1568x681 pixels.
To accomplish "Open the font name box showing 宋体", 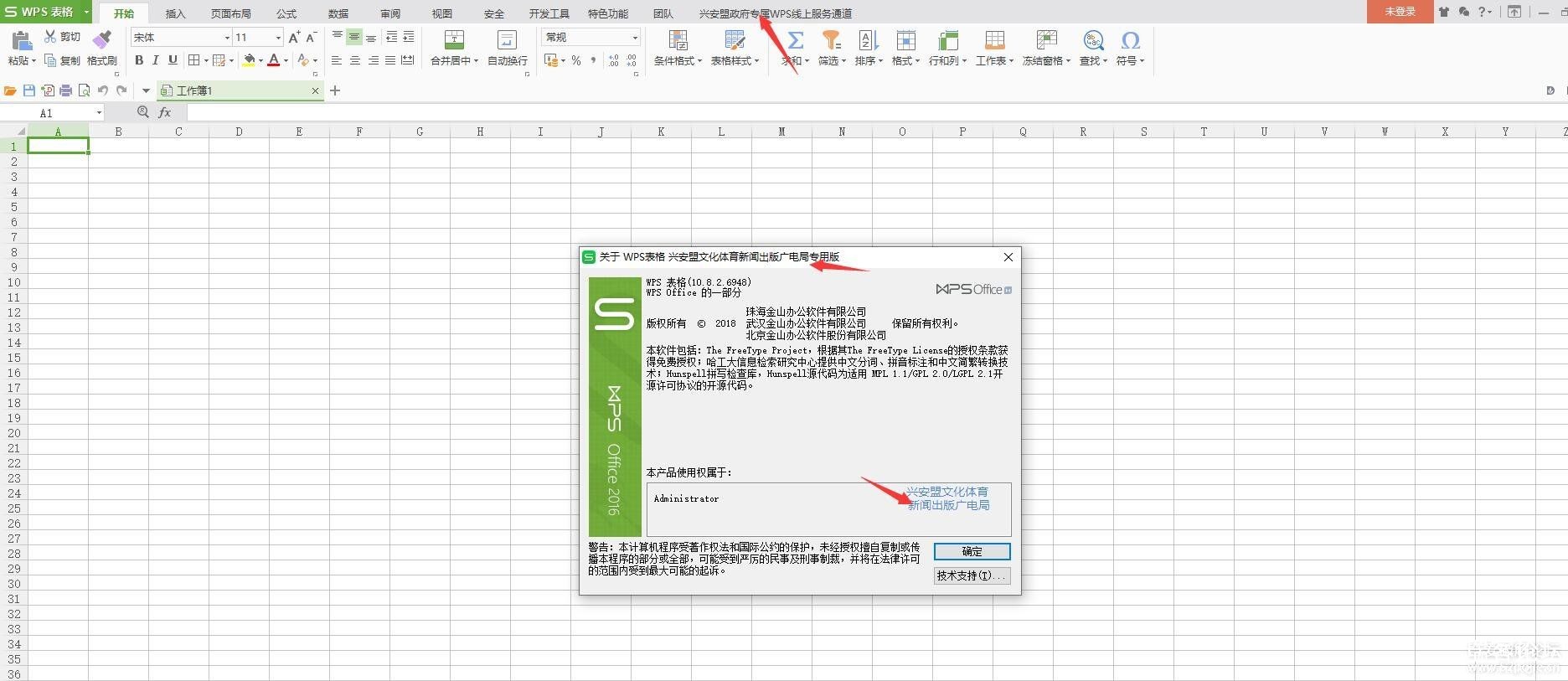I will click(181, 37).
